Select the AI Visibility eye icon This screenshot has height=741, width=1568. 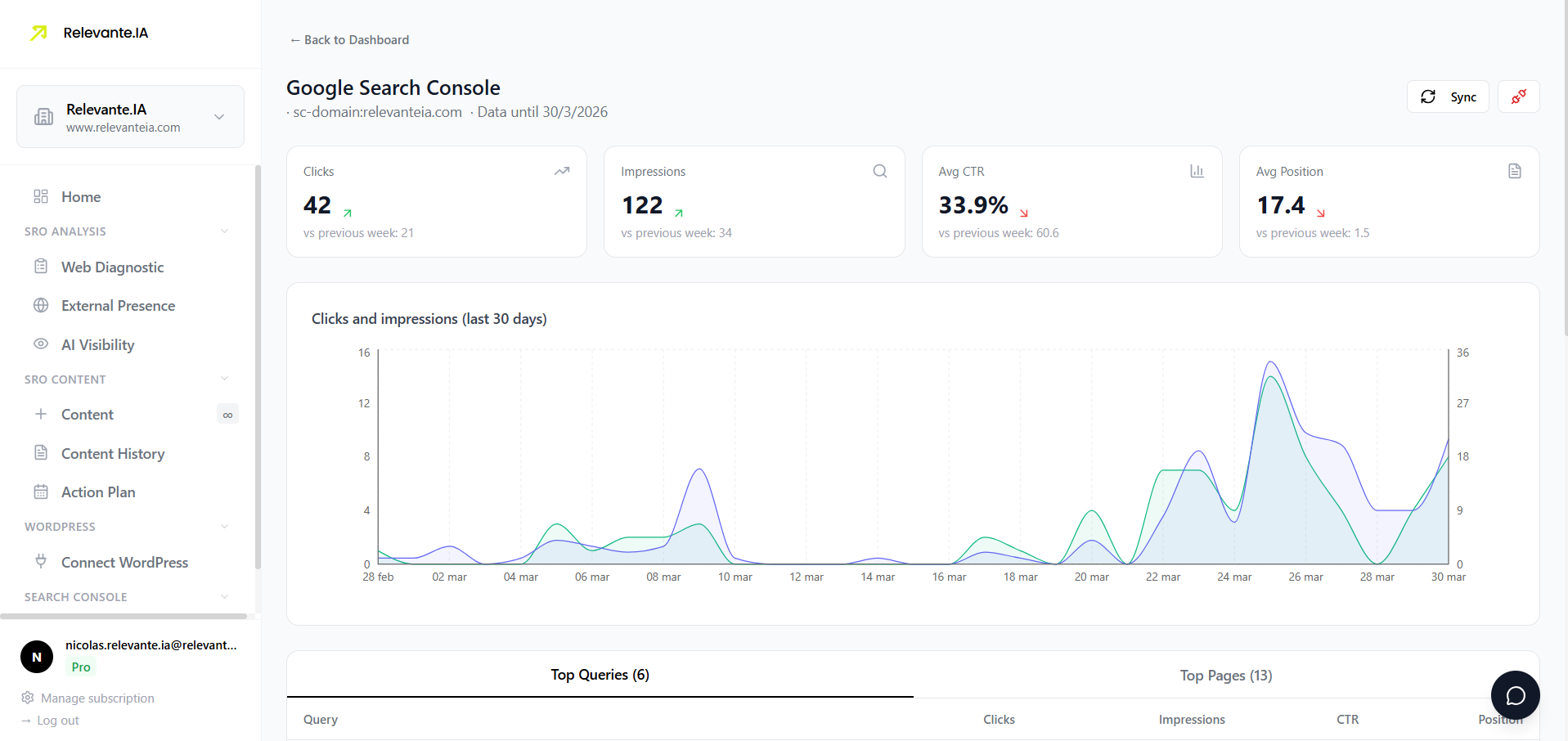(41, 344)
